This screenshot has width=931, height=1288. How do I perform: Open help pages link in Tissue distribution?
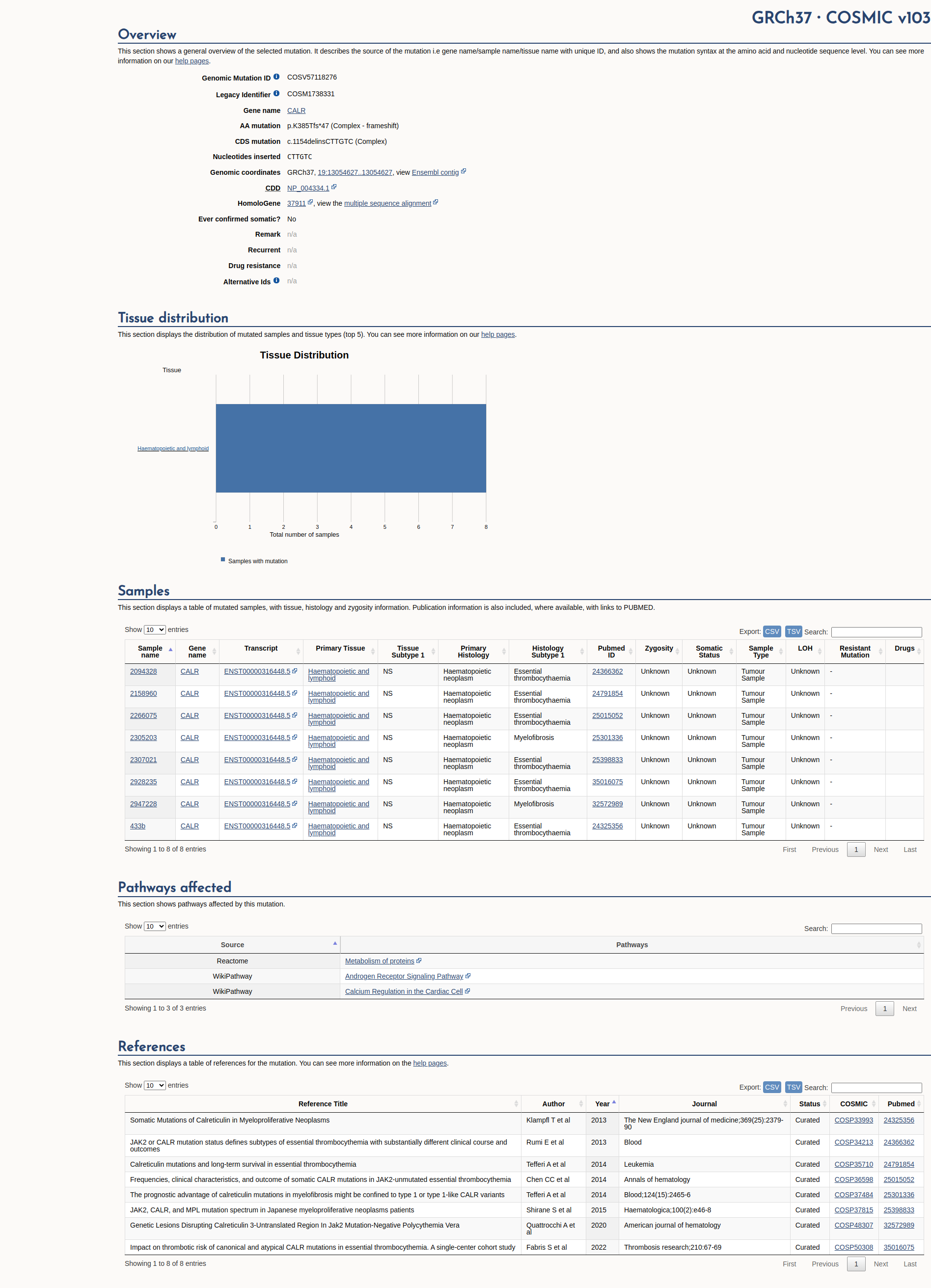(497, 334)
